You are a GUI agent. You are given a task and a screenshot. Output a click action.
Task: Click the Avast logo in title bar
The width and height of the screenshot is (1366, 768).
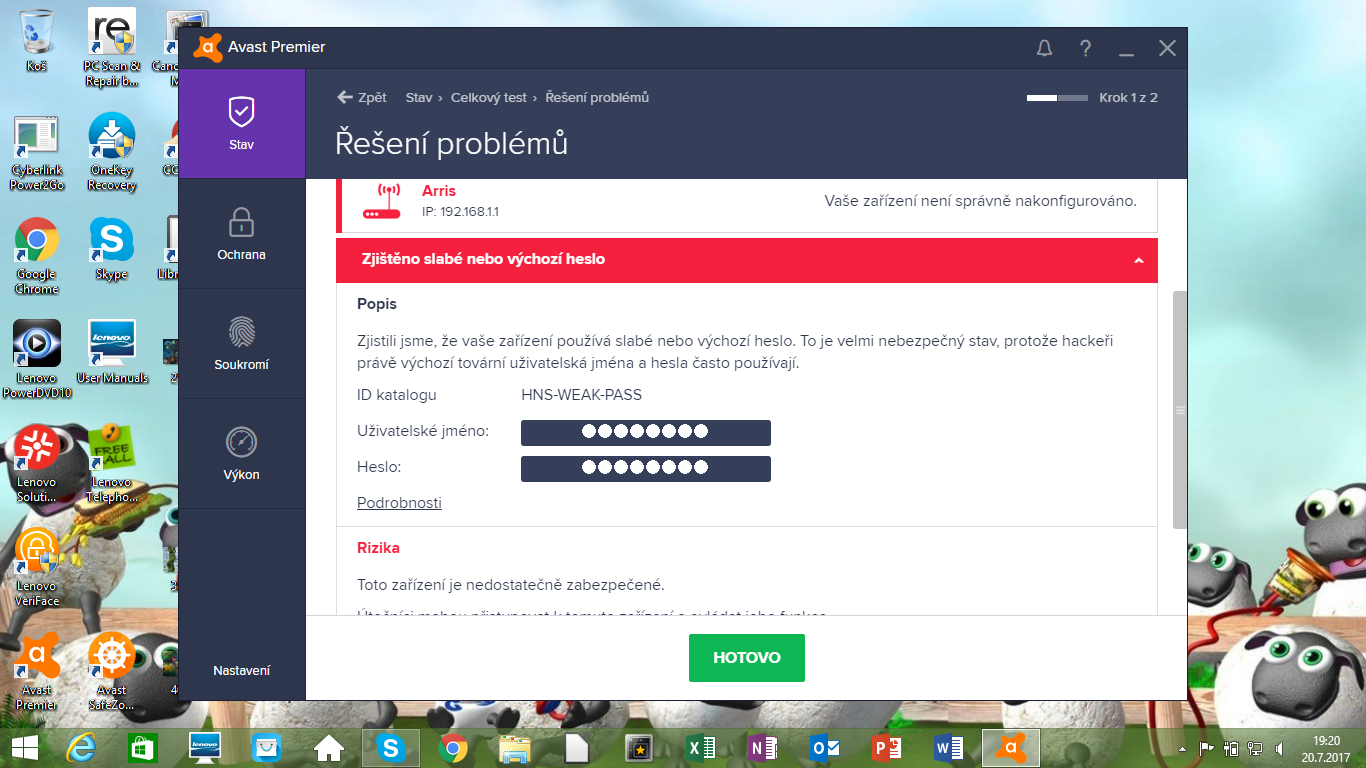(x=208, y=47)
